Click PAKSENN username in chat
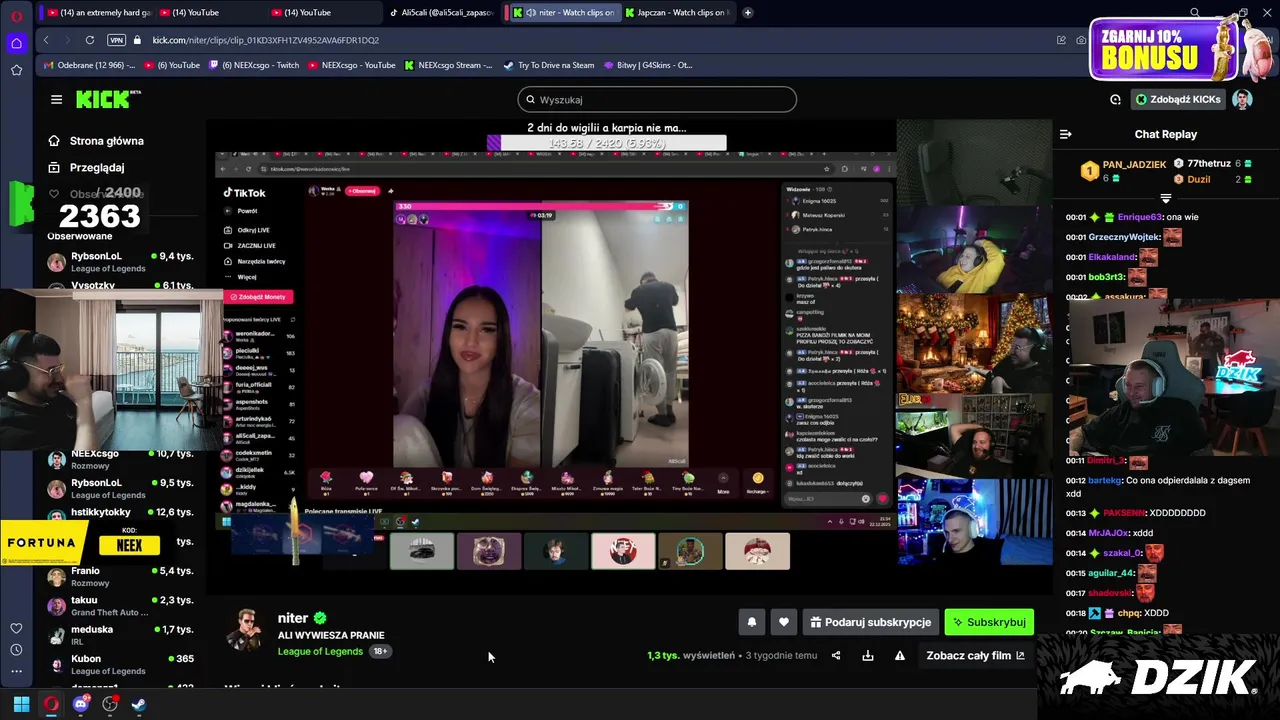1280x720 pixels. [x=1124, y=513]
